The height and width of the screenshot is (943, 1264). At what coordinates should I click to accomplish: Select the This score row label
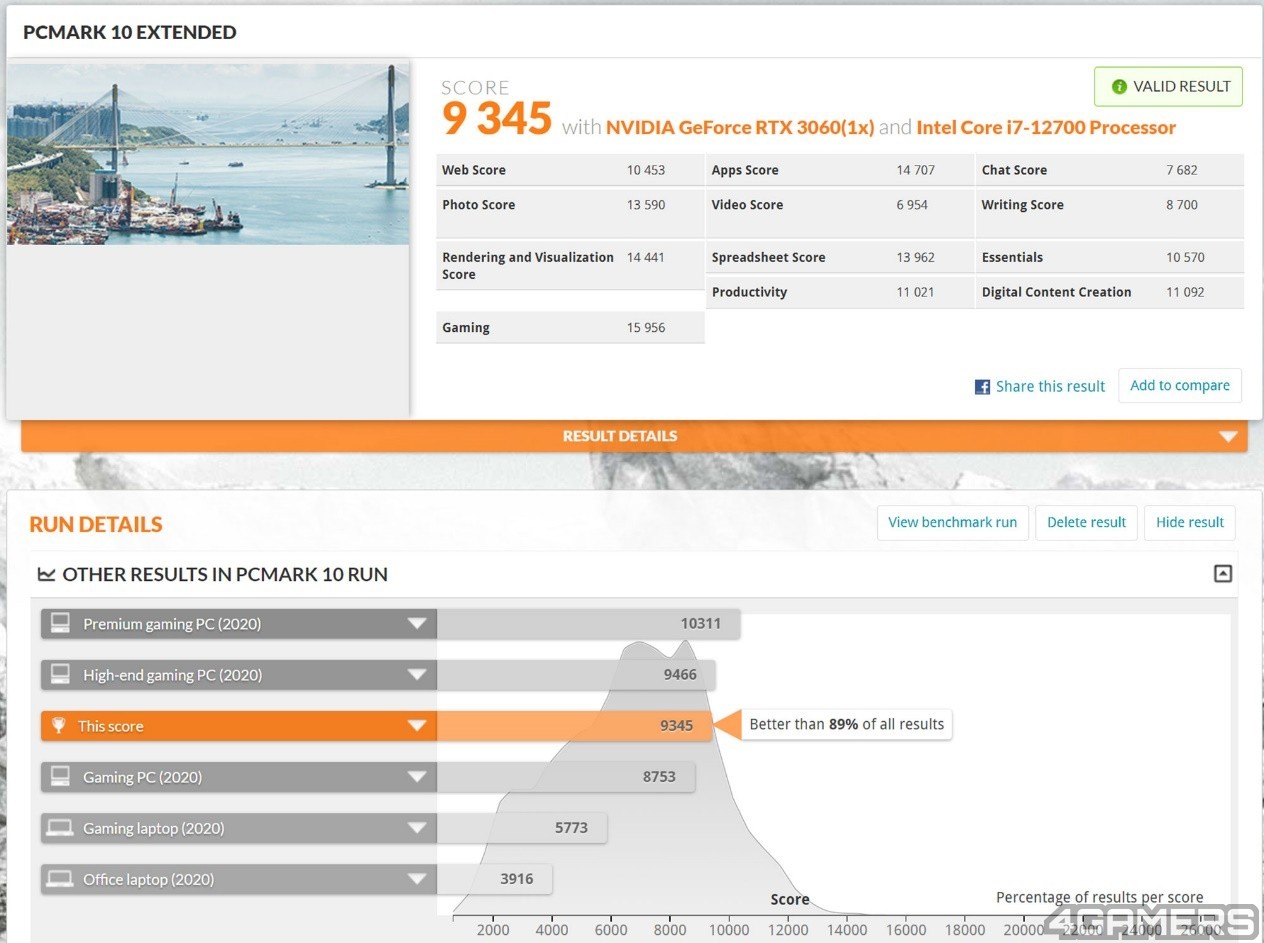111,726
